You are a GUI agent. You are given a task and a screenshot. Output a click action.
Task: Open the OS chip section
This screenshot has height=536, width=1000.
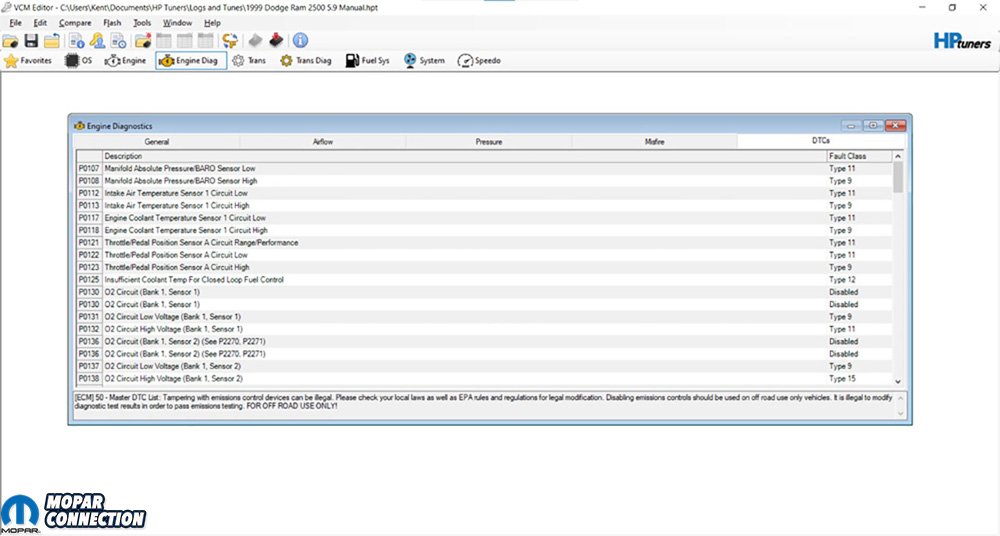(79, 61)
